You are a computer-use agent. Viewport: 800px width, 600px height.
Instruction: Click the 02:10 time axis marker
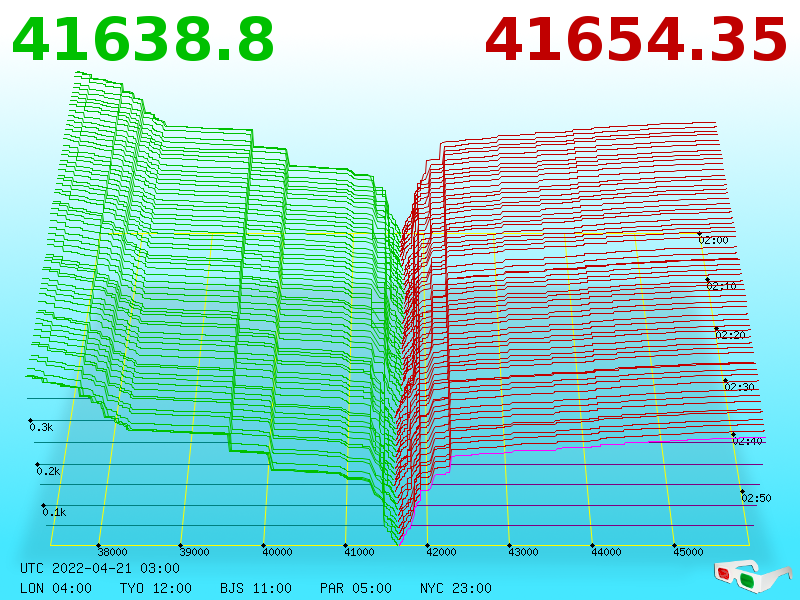(721, 286)
